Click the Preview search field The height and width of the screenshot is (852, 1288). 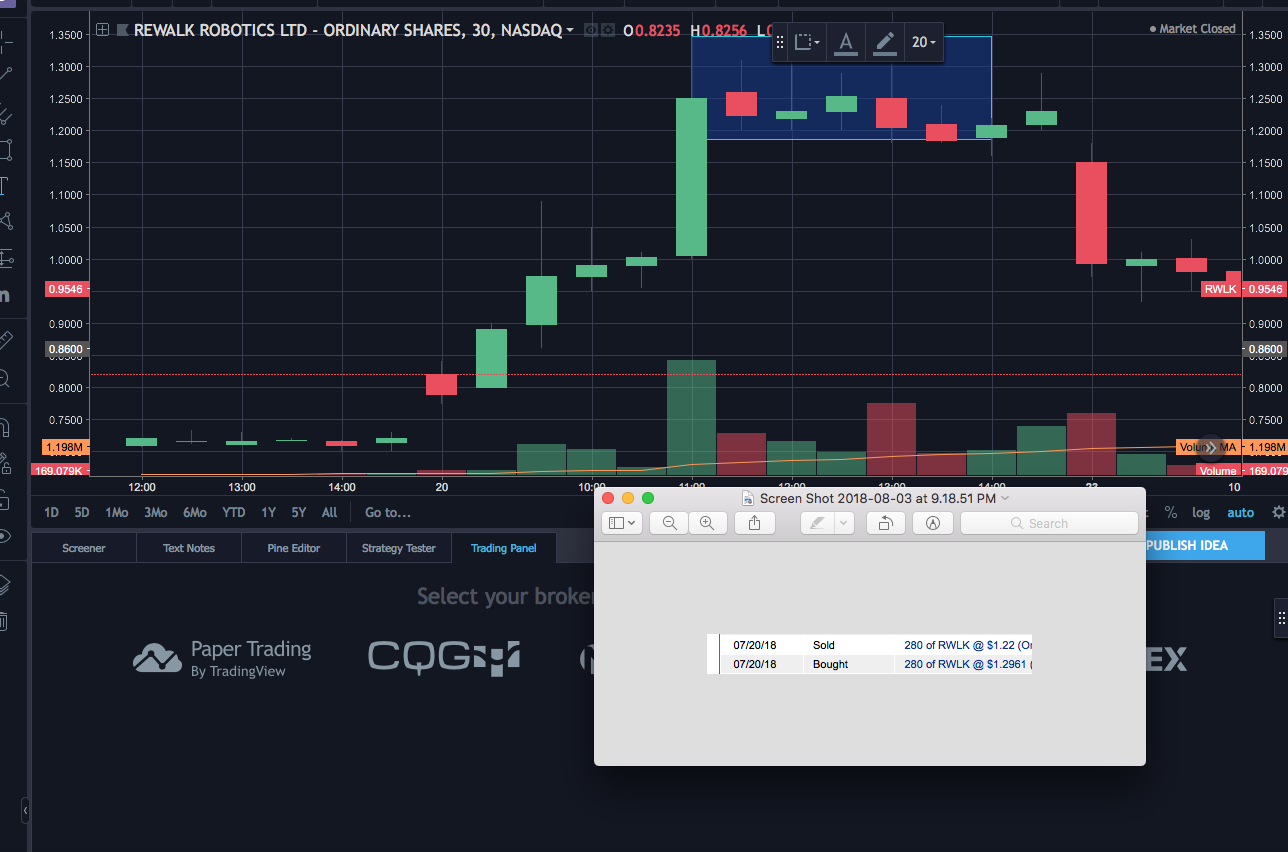(1049, 523)
